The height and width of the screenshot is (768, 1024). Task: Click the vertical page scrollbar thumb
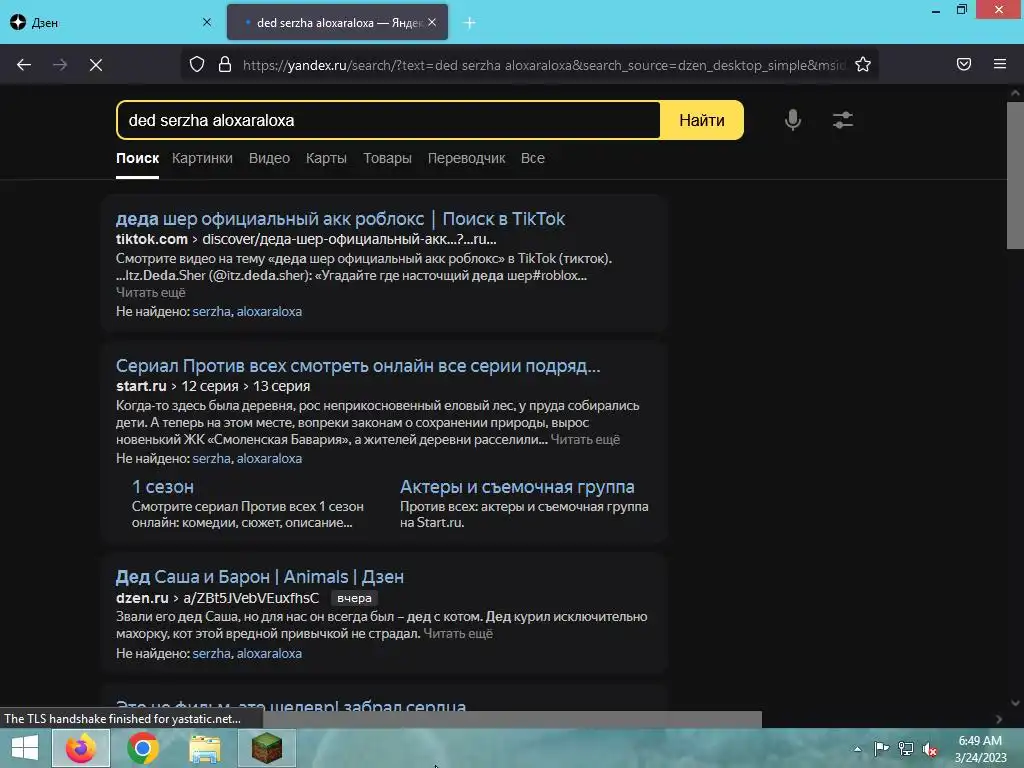click(x=1015, y=175)
